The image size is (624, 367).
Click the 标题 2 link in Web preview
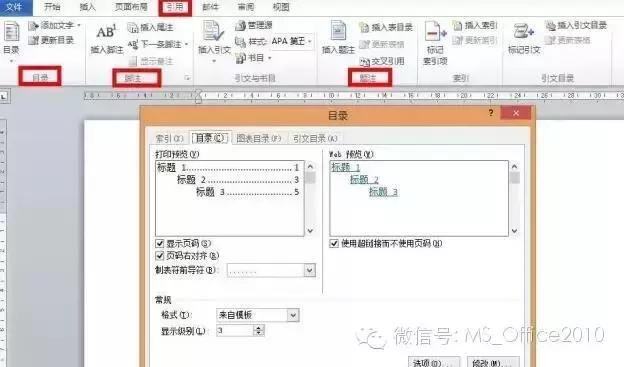(x=364, y=180)
